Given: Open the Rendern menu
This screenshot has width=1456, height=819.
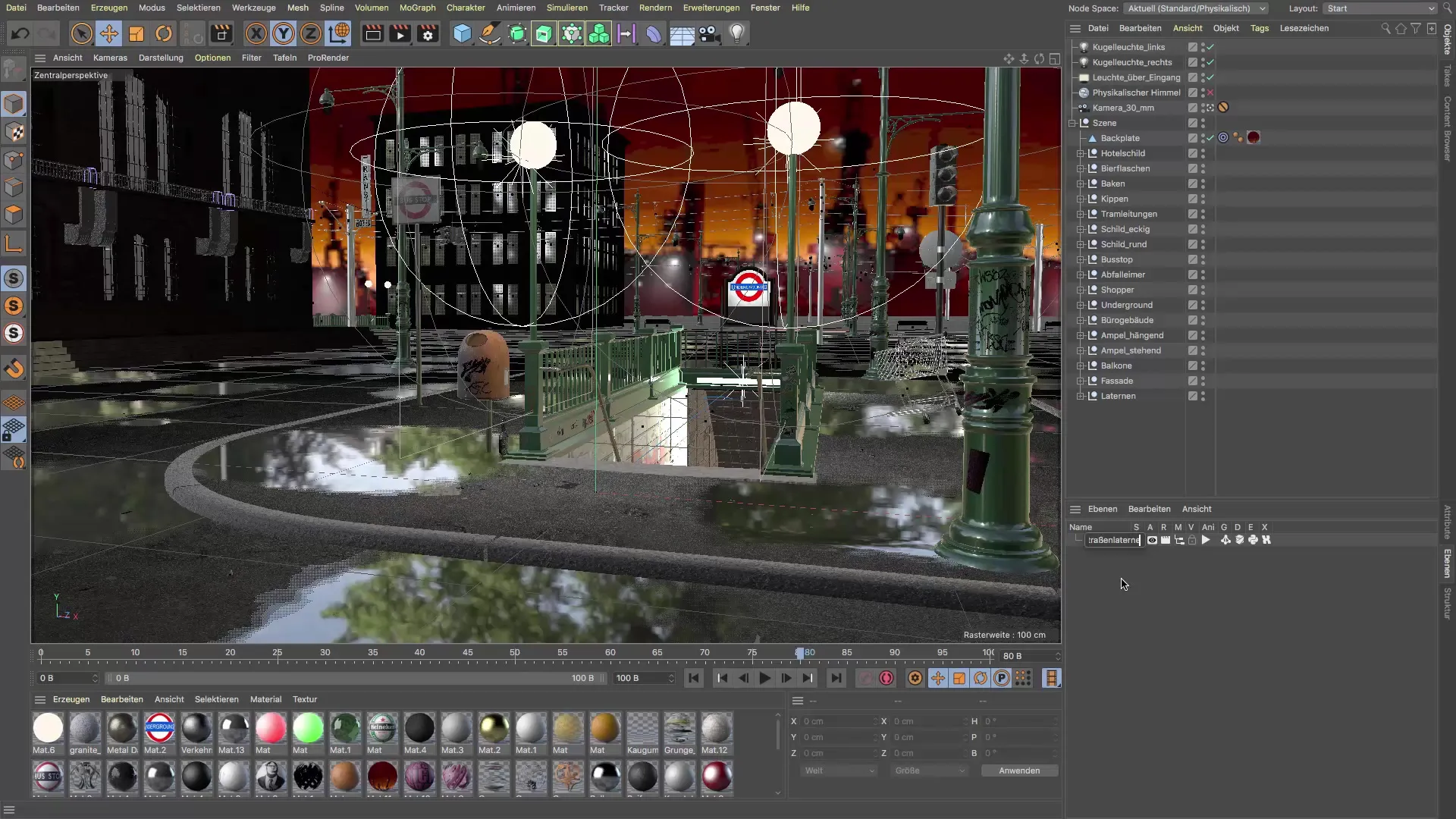Looking at the screenshot, I should (655, 8).
